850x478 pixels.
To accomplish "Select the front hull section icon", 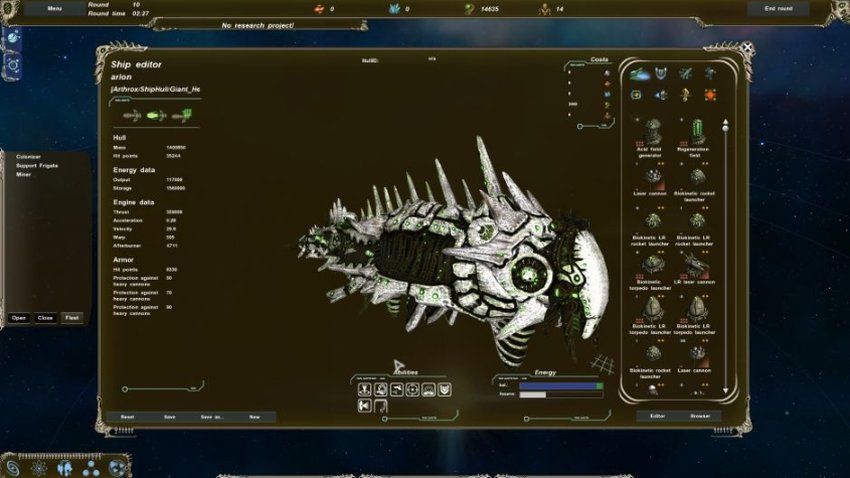I will click(132, 115).
